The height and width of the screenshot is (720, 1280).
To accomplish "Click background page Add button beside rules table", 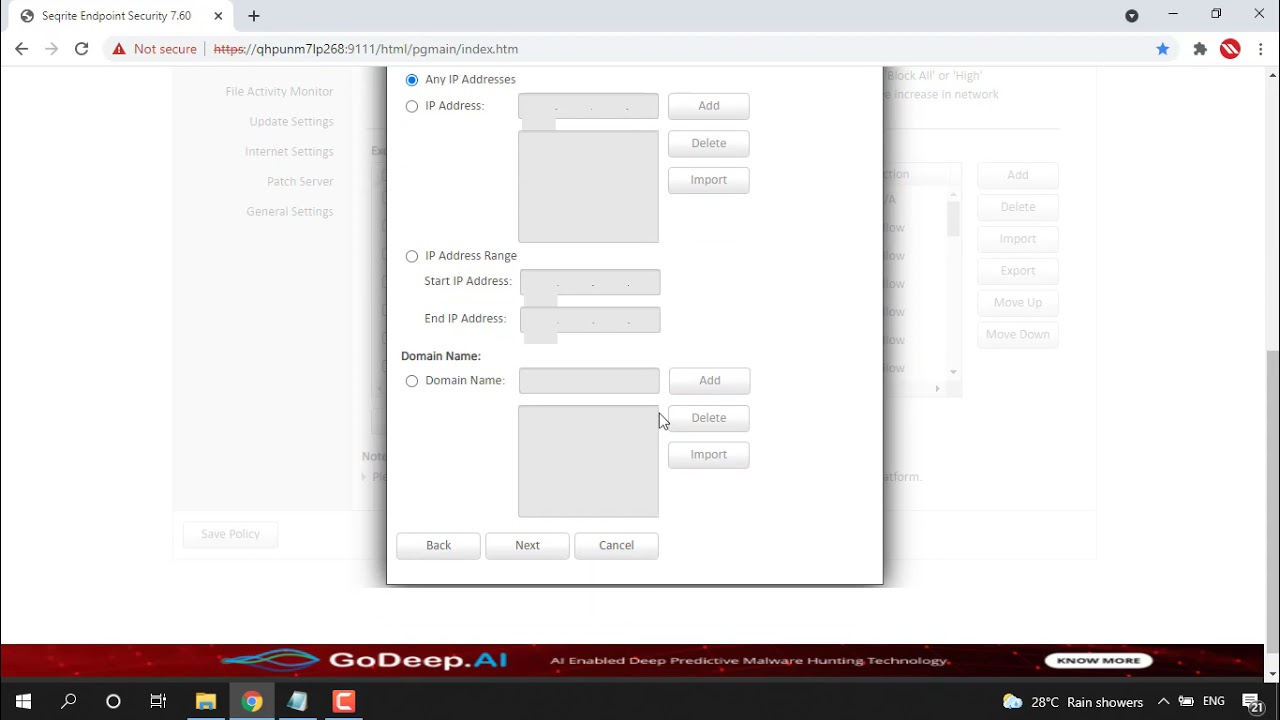I will click(1018, 175).
